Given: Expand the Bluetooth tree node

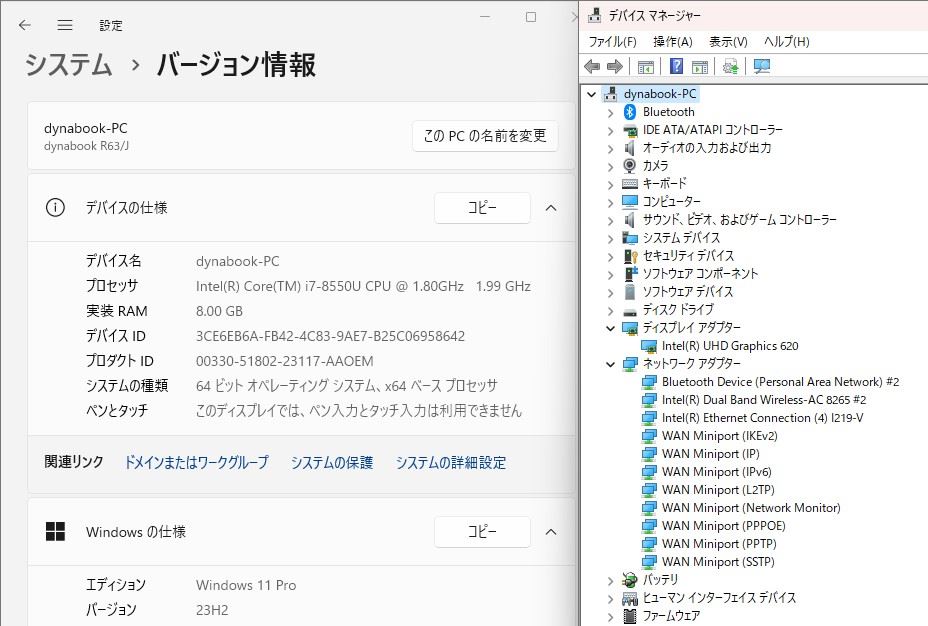Looking at the screenshot, I should 611,112.
